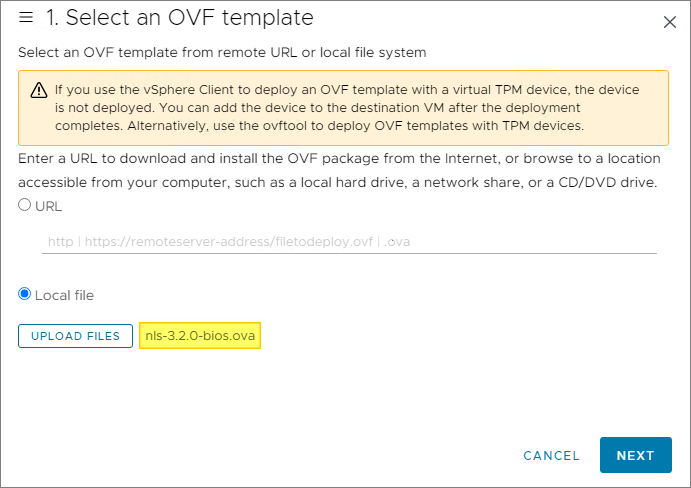691x488 pixels.
Task: Select the URL radio button
Action: (x=25, y=205)
